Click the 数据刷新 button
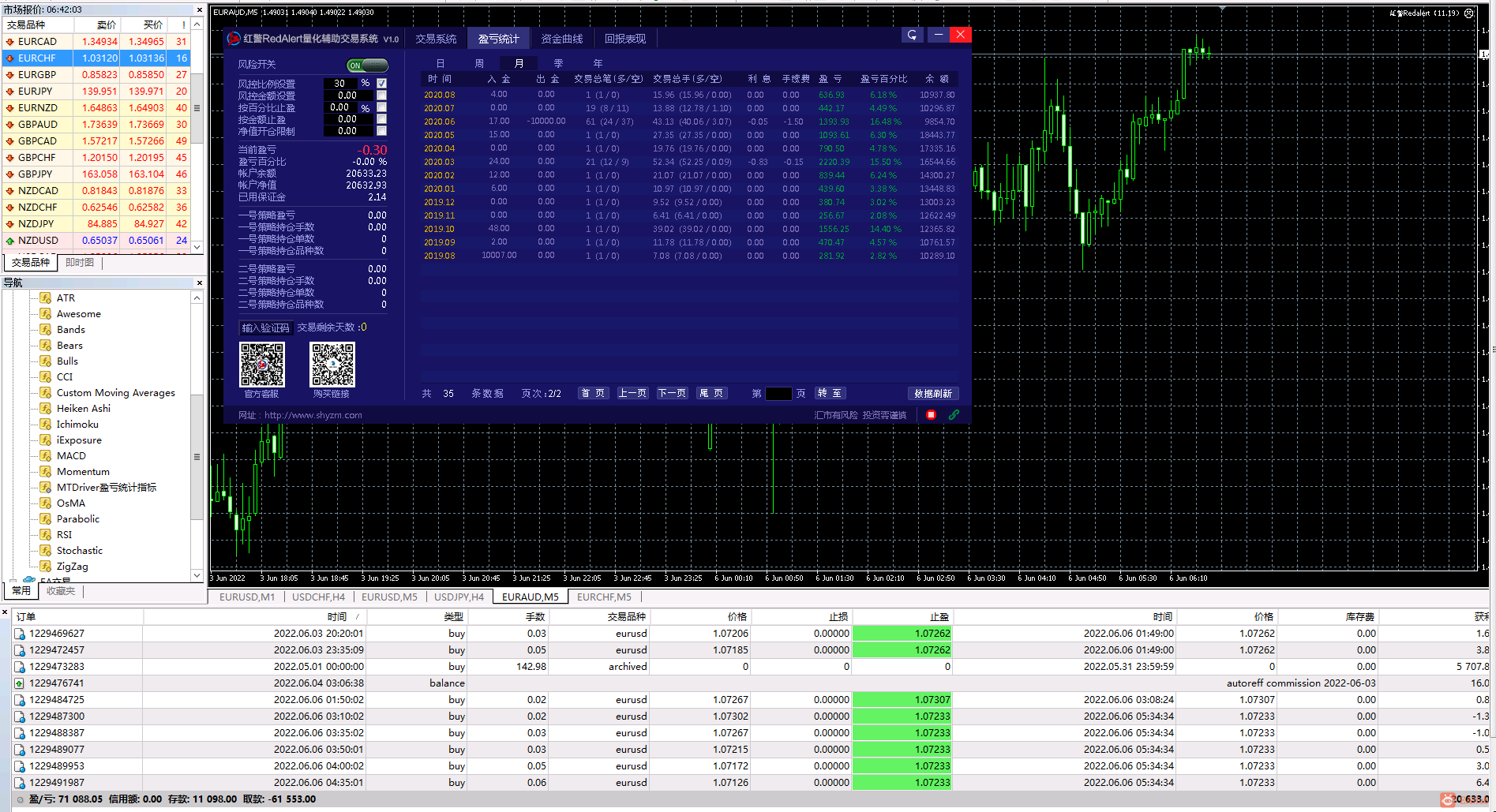 tap(932, 393)
